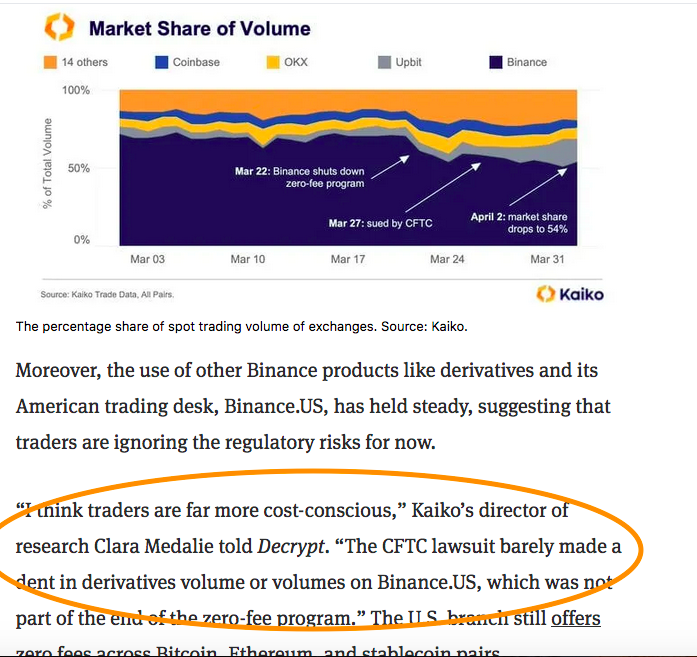Click the Coinbase legend label text
This screenshot has height=657, width=697.
click(196, 62)
